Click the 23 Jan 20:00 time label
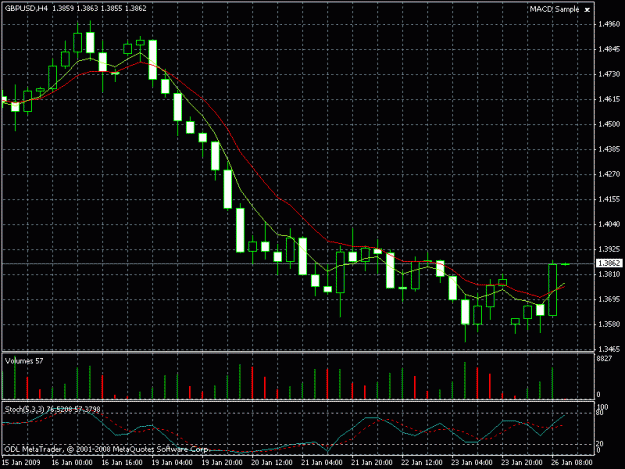625x469 pixels. point(522,462)
